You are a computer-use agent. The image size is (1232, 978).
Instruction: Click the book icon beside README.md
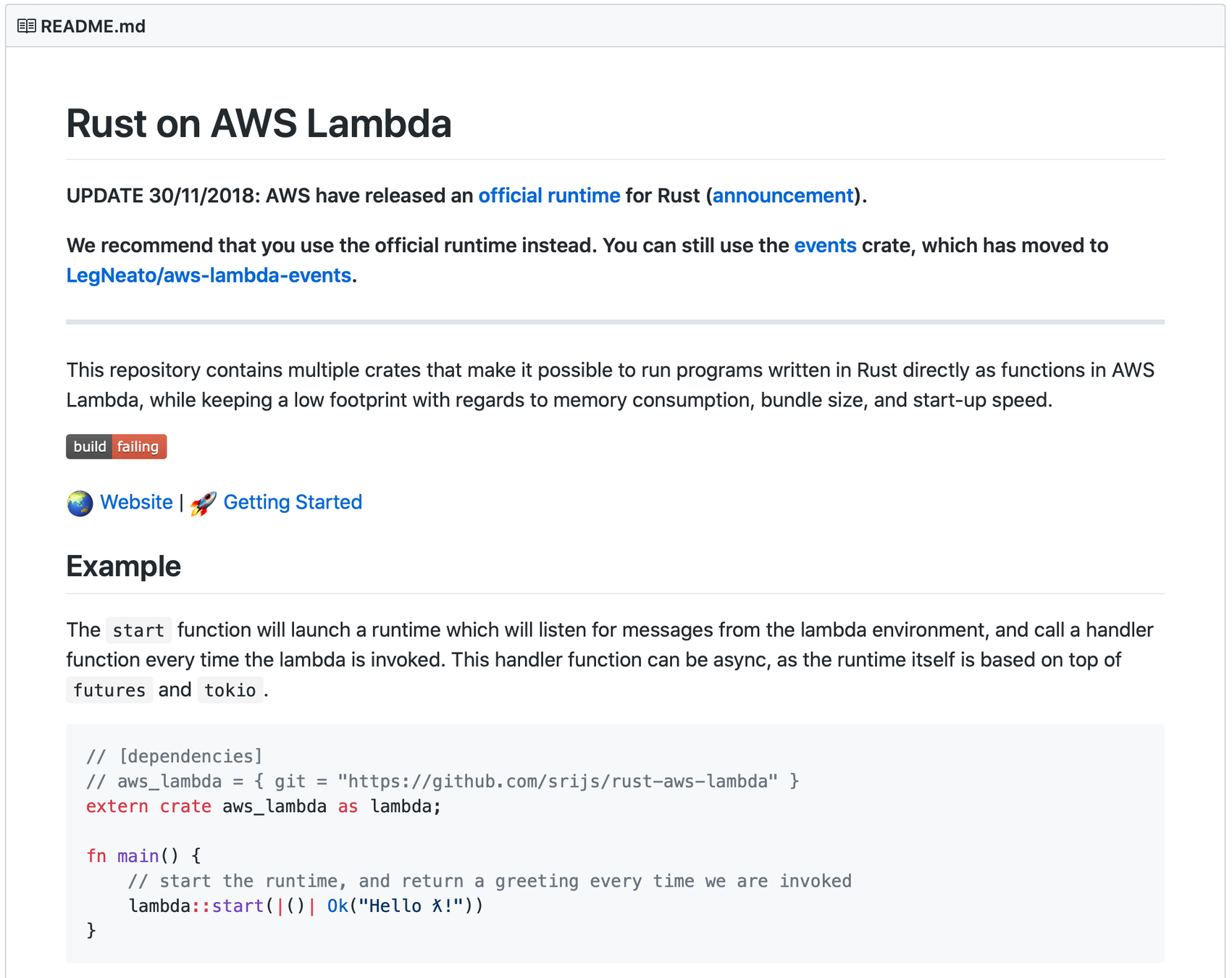27,26
